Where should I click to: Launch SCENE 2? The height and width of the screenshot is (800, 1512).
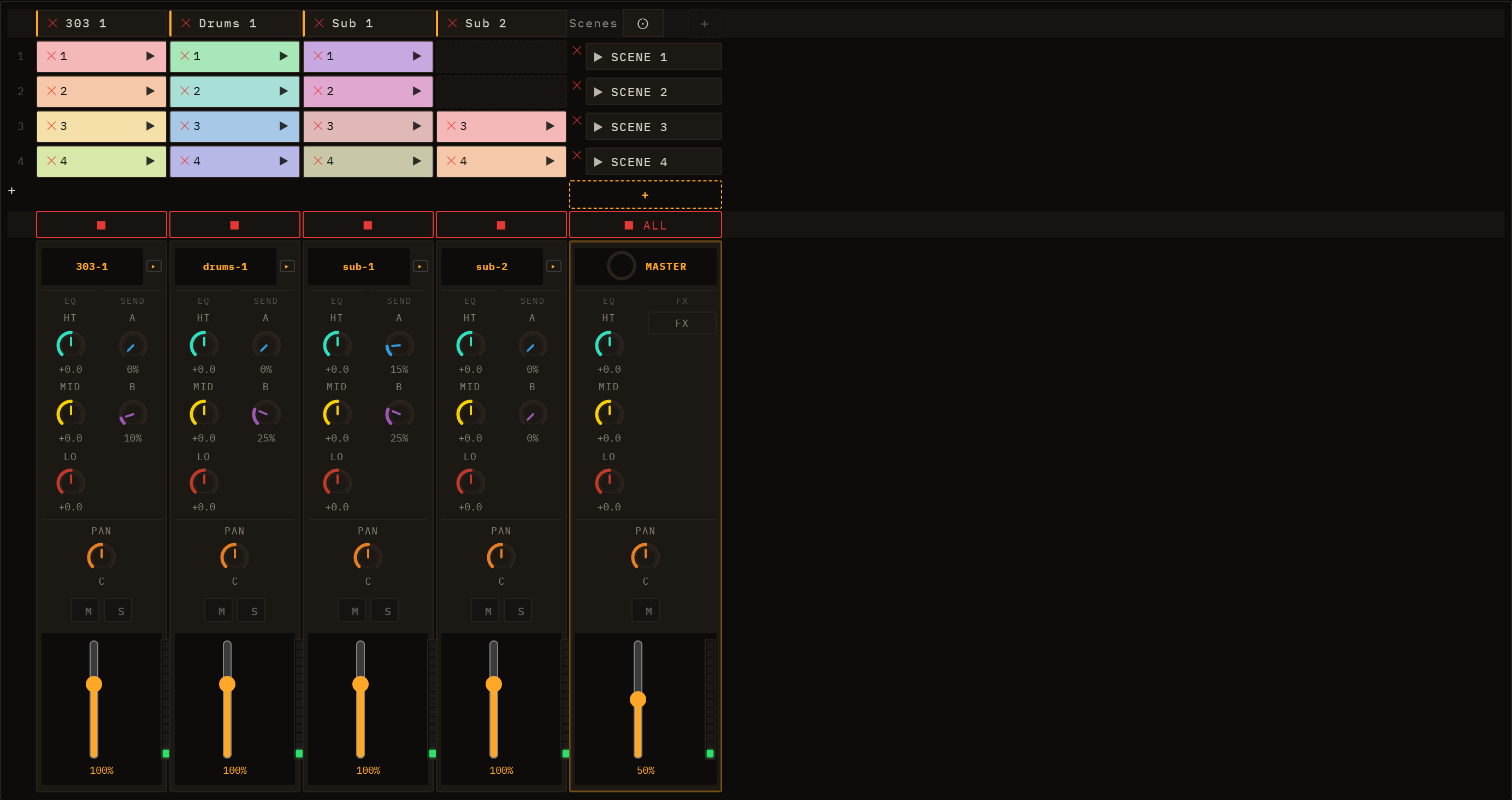653,92
